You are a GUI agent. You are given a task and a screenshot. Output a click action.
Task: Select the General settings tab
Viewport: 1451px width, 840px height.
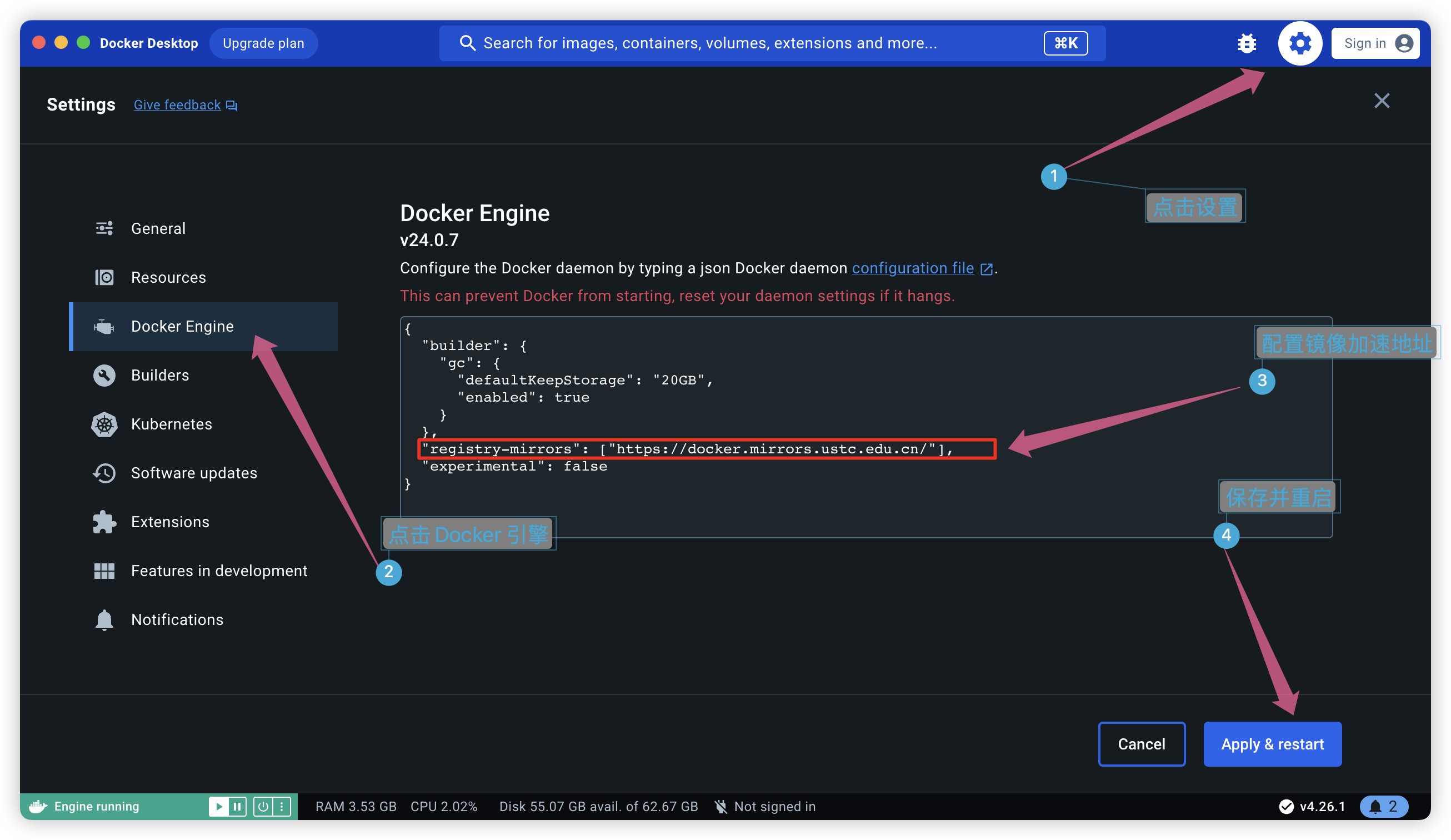[x=203, y=228]
